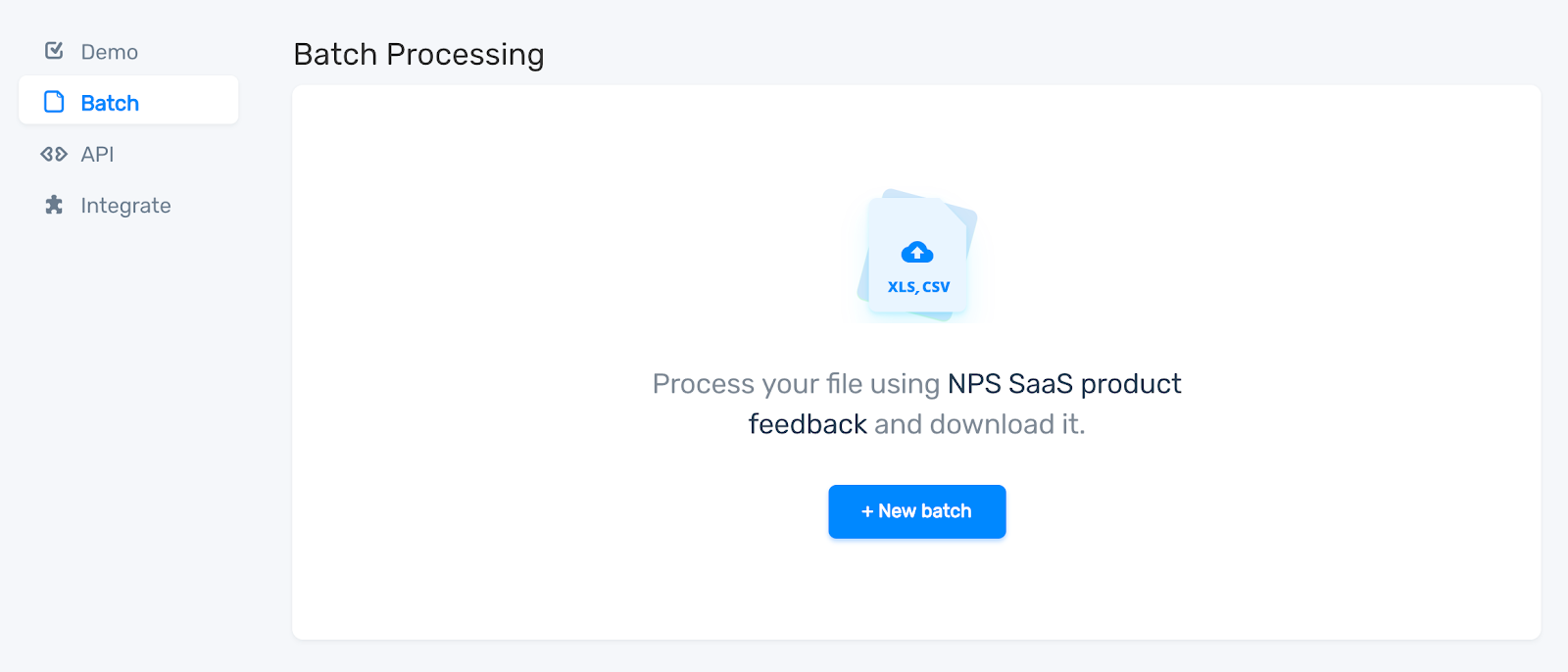This screenshot has width=1568, height=672.
Task: Open the Demo sidebar item
Action: (x=109, y=52)
